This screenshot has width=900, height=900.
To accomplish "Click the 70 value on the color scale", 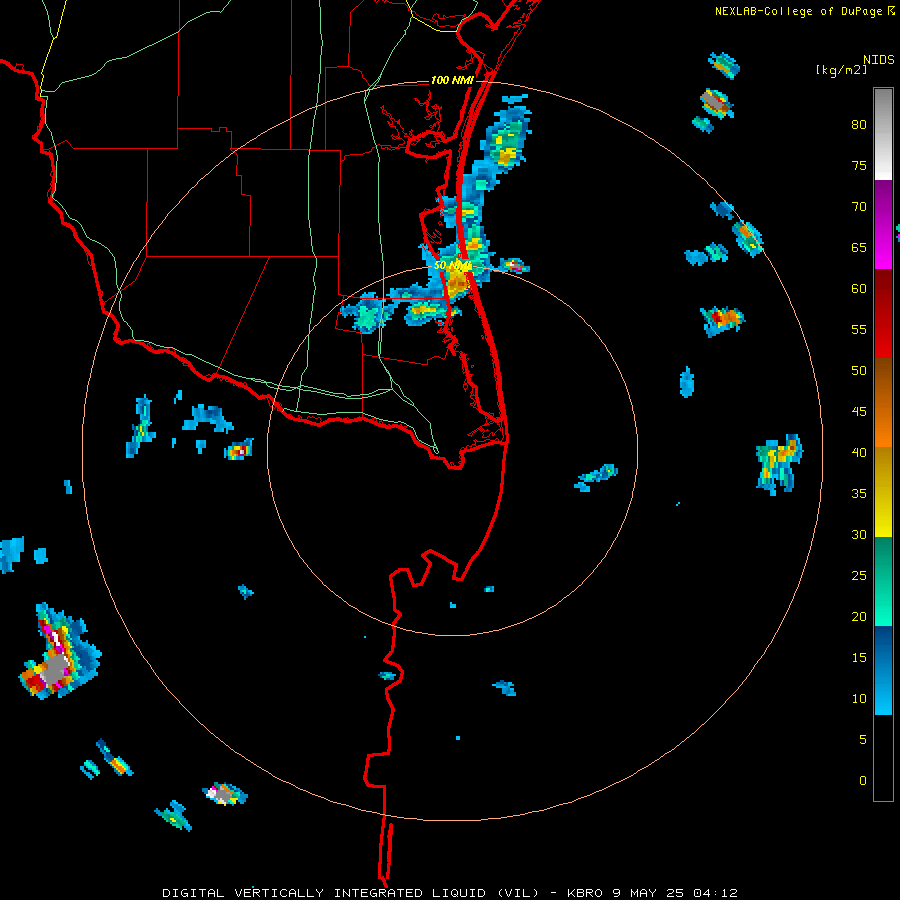I will 859,207.
